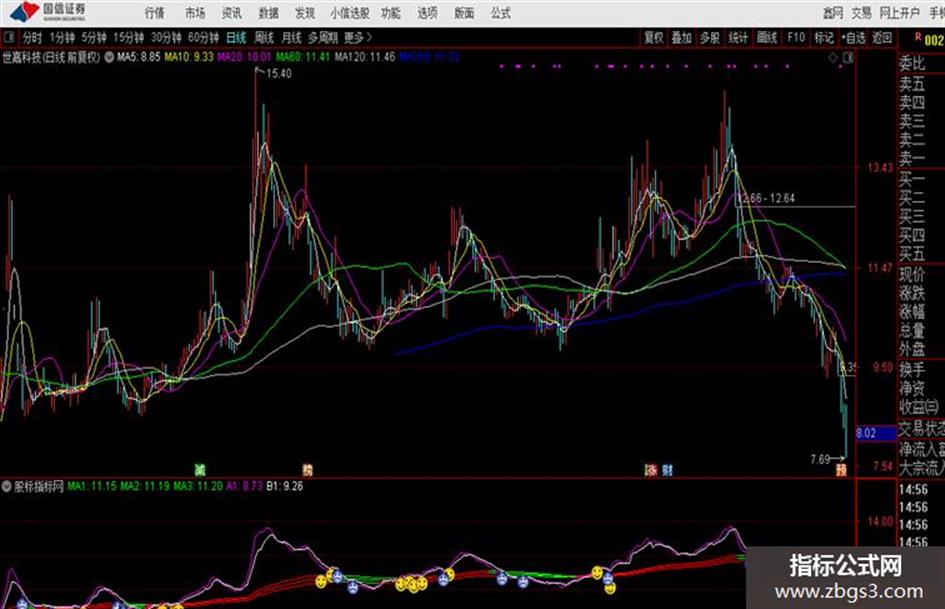Click the diamond icon at chart top-right
945x609 pixels.
point(833,58)
